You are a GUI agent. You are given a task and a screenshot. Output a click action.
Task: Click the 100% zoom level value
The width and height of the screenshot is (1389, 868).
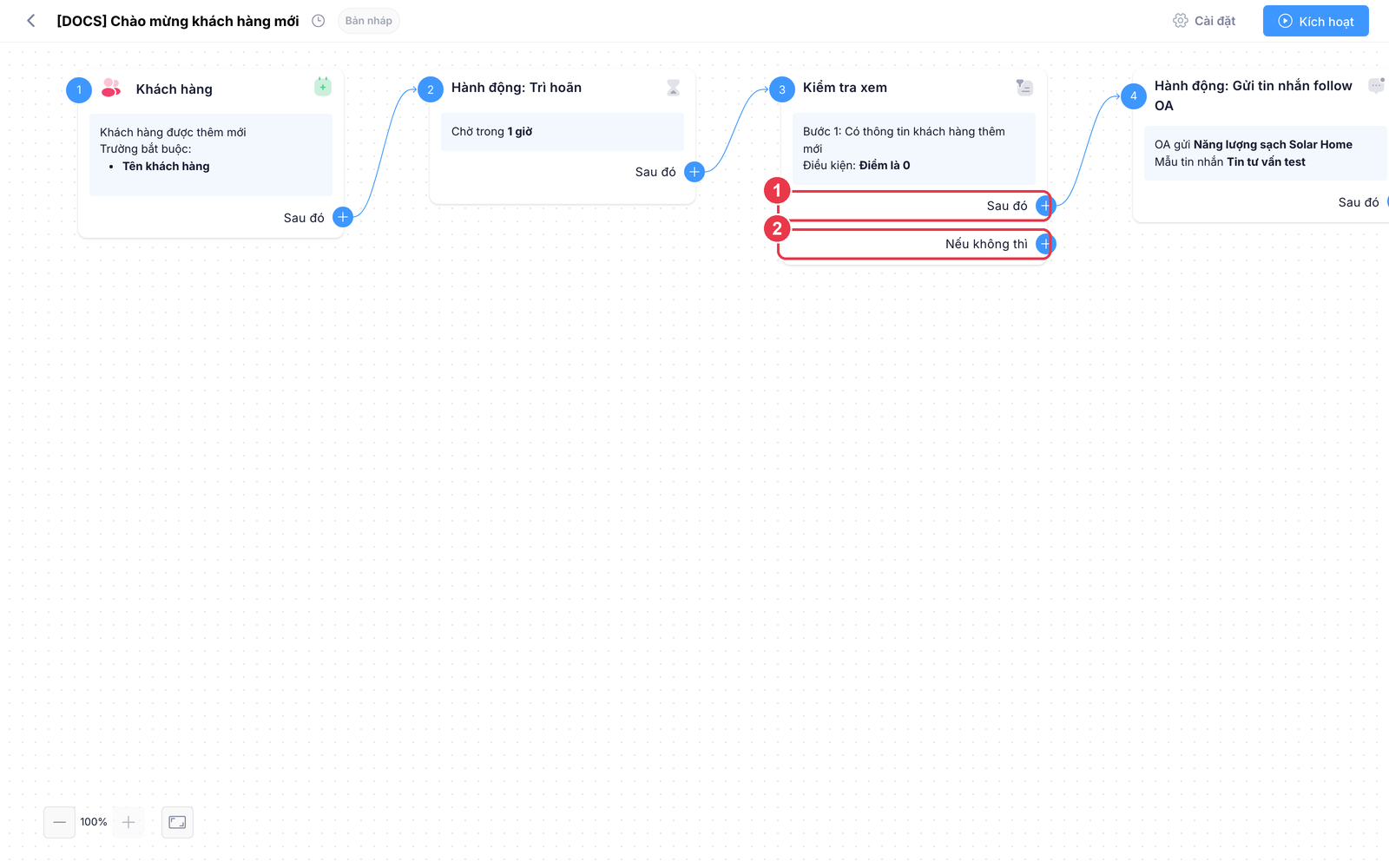click(x=94, y=822)
